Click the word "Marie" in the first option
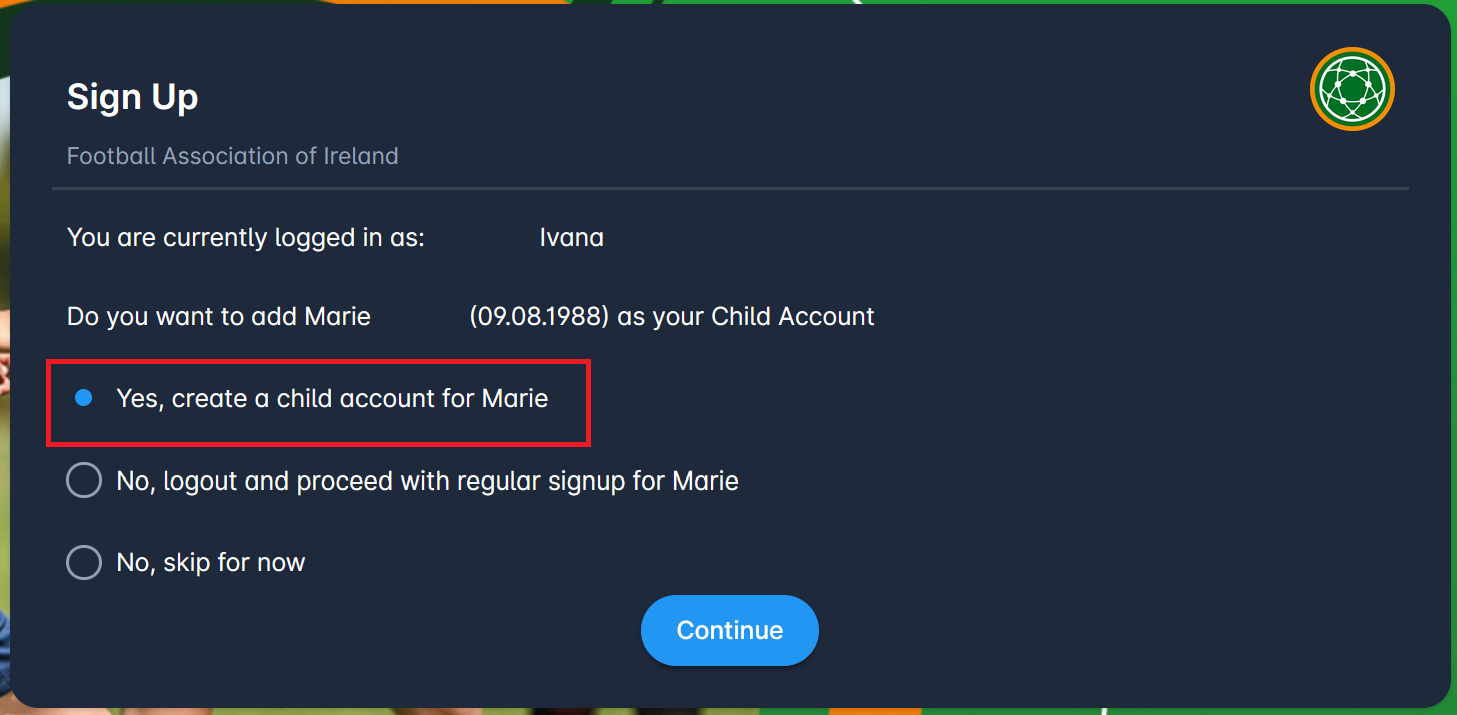 513,398
